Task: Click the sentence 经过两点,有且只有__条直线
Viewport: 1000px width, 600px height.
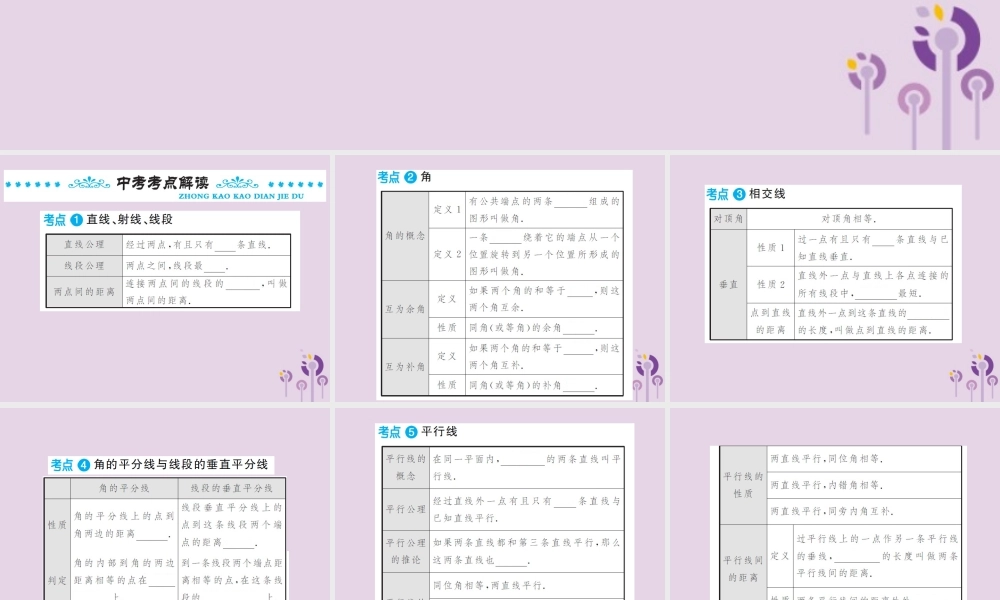Action: click(198, 244)
